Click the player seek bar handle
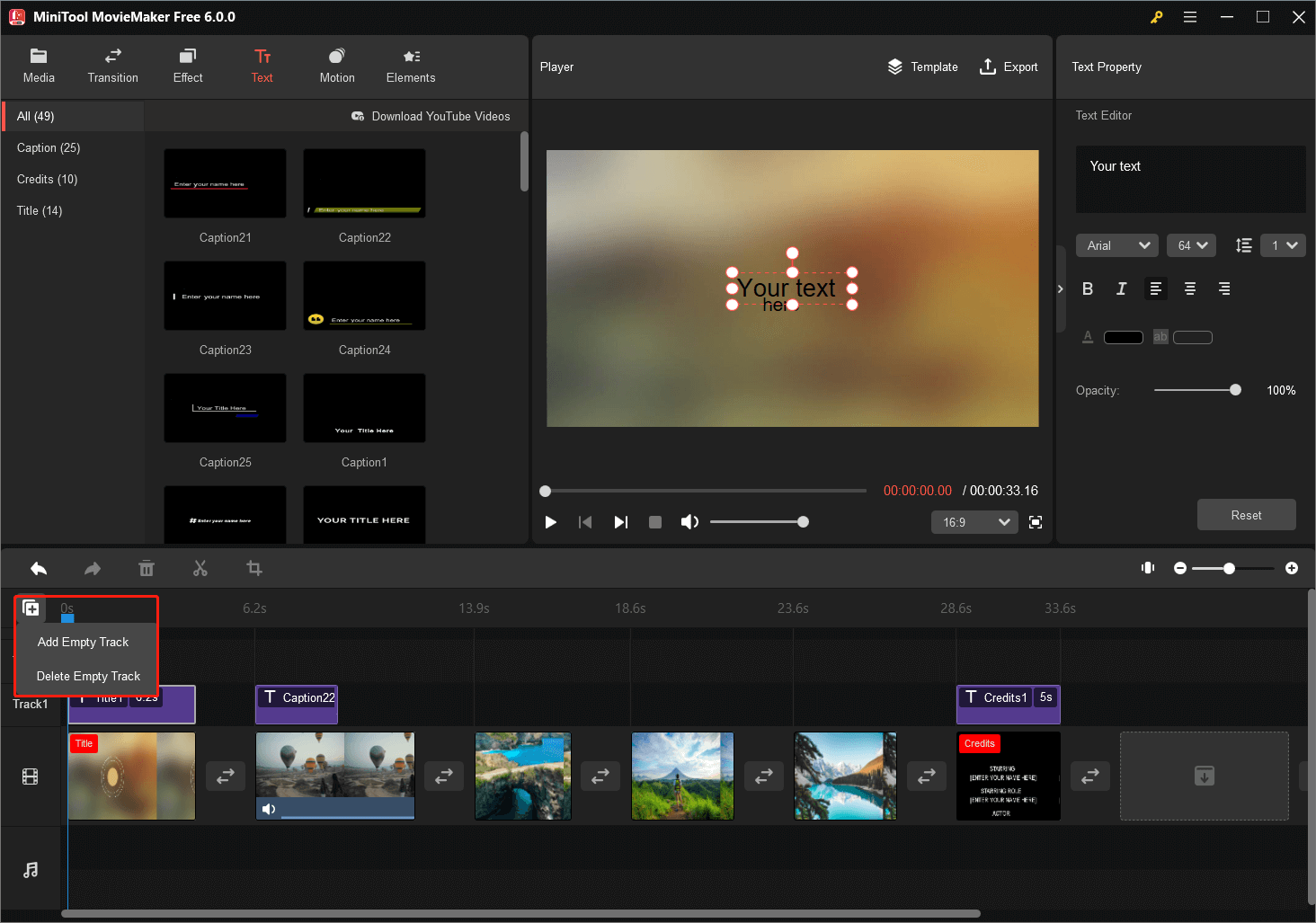This screenshot has width=1316, height=923. [545, 491]
